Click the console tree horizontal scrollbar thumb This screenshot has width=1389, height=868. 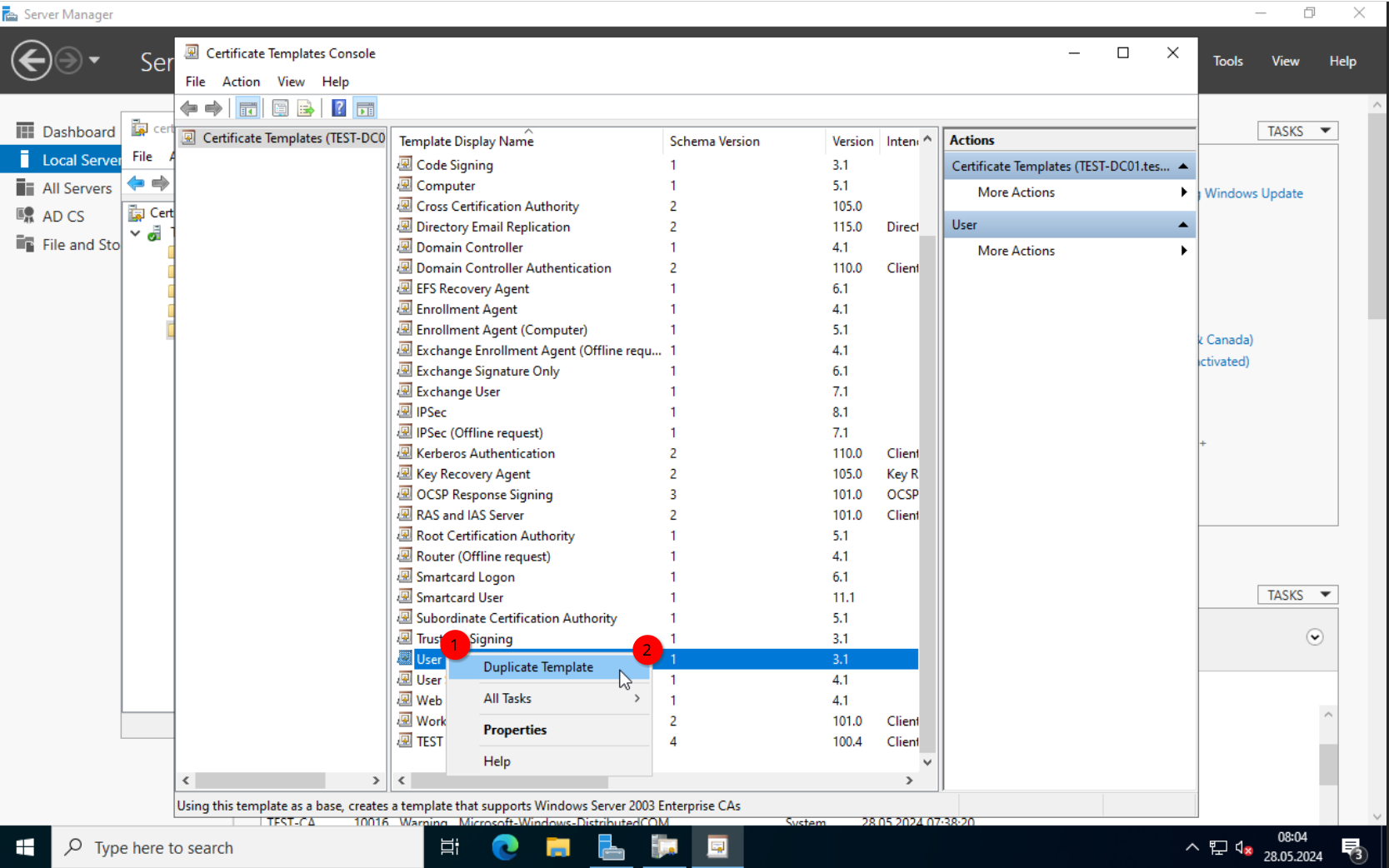click(x=260, y=781)
